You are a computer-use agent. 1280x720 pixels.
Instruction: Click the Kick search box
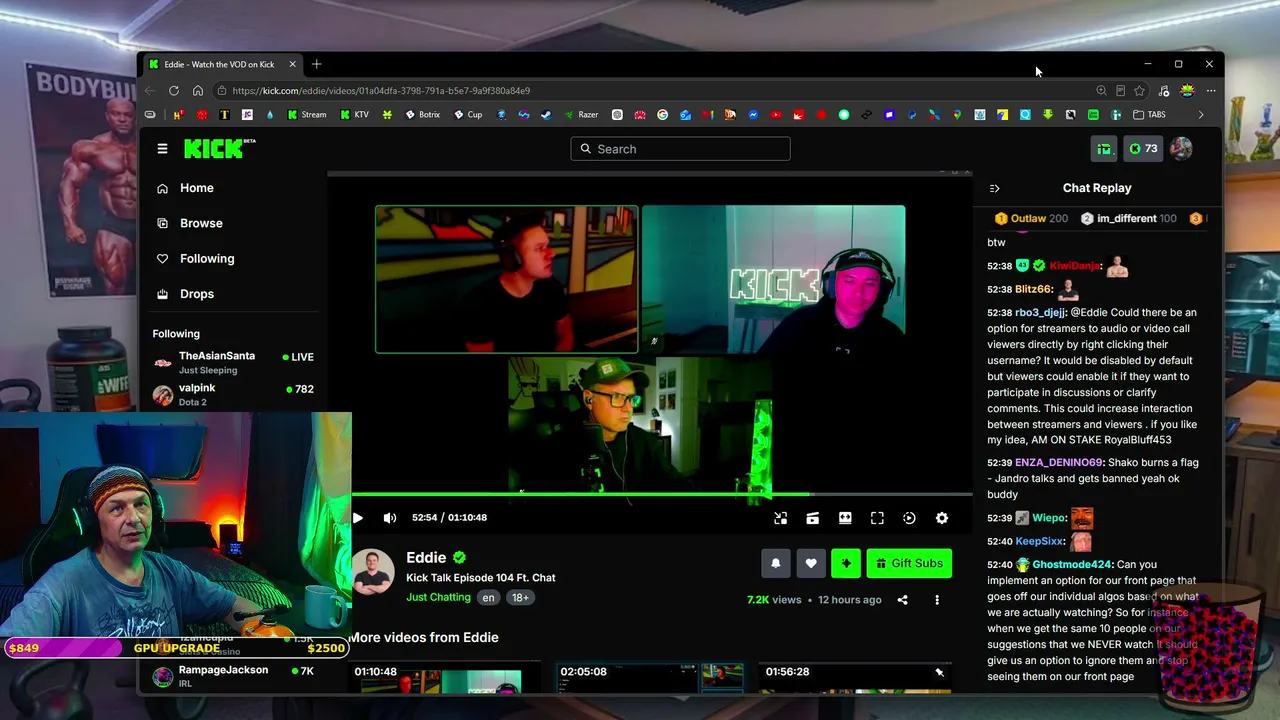coord(680,149)
